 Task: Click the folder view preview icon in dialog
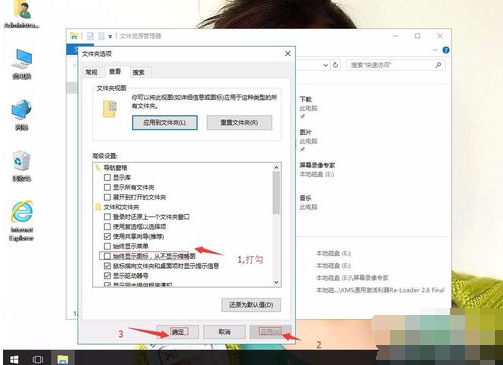(110, 109)
